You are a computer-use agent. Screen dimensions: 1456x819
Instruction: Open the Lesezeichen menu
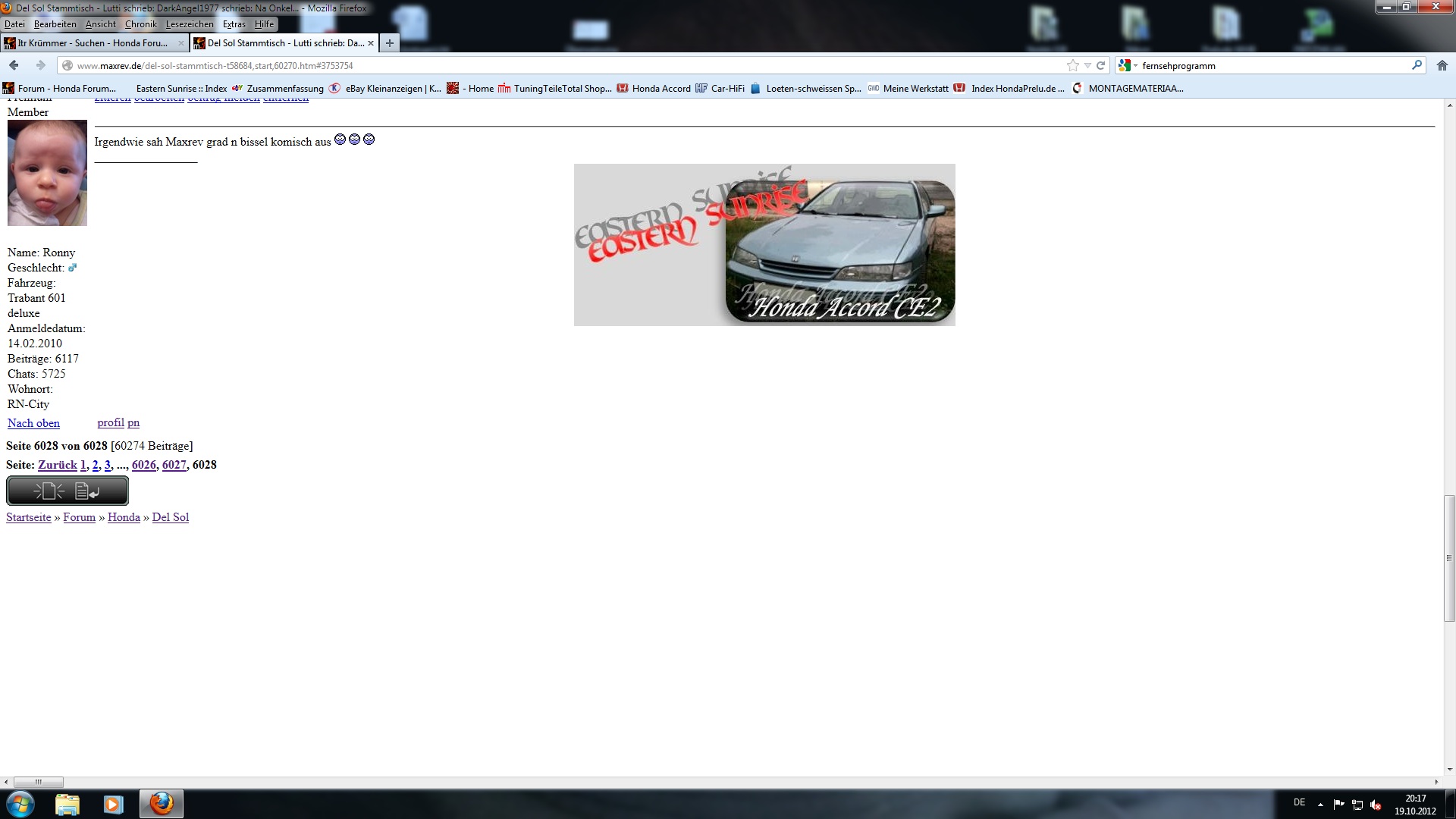pyautogui.click(x=190, y=24)
